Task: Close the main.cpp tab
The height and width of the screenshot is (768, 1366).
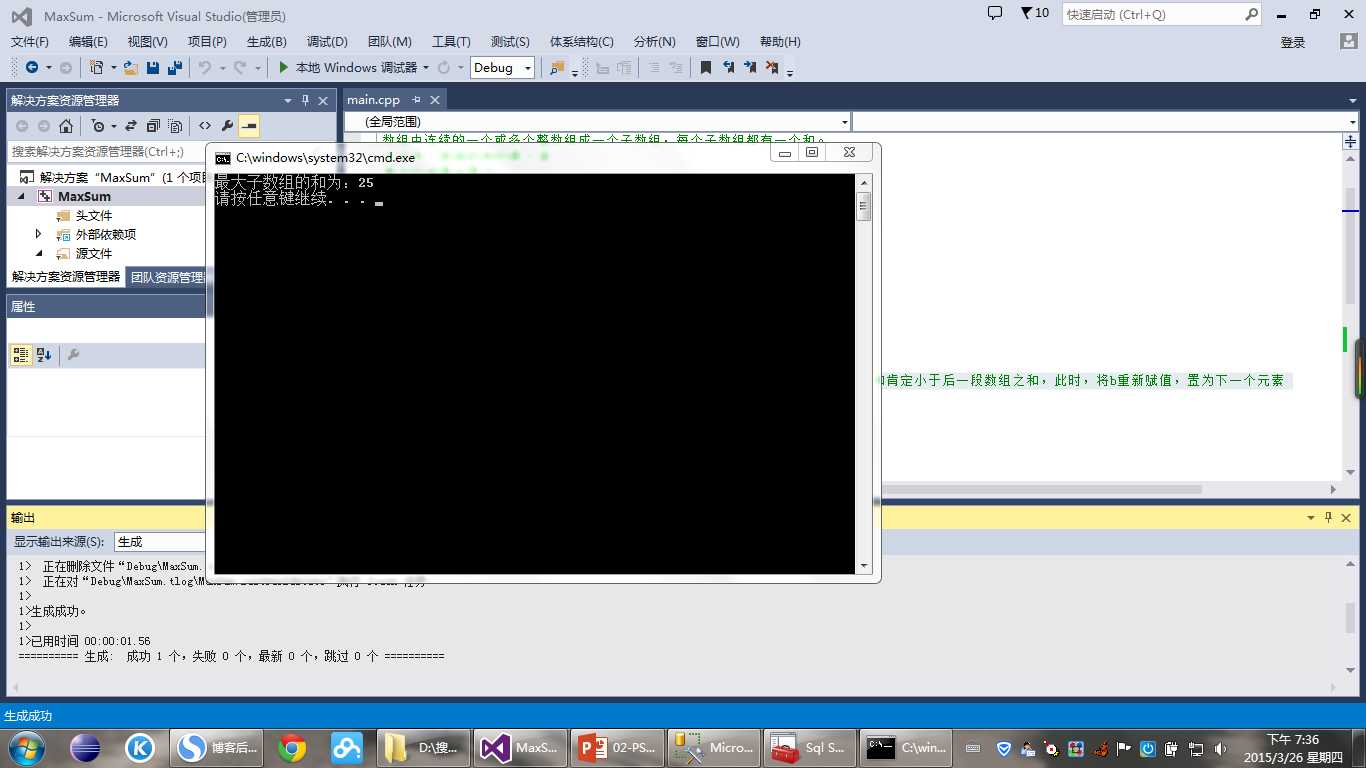Action: (x=435, y=100)
